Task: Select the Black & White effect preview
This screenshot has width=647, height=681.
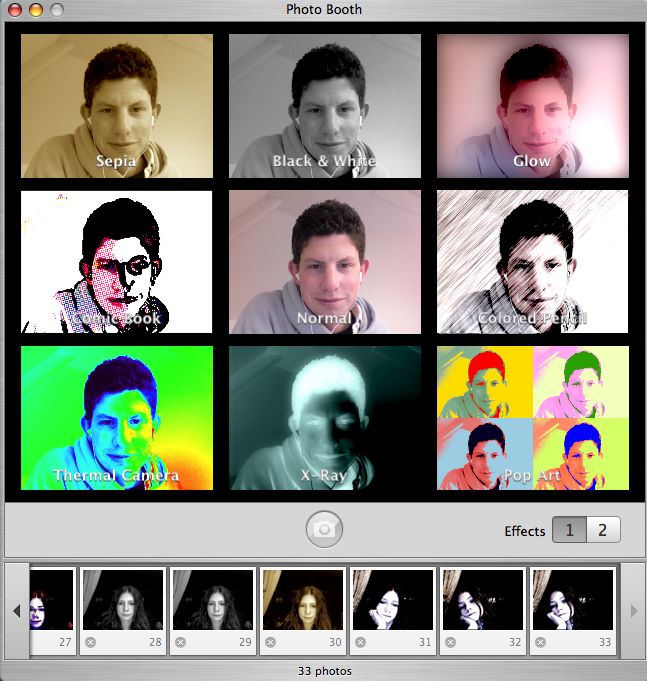Action: pyautogui.click(x=325, y=106)
